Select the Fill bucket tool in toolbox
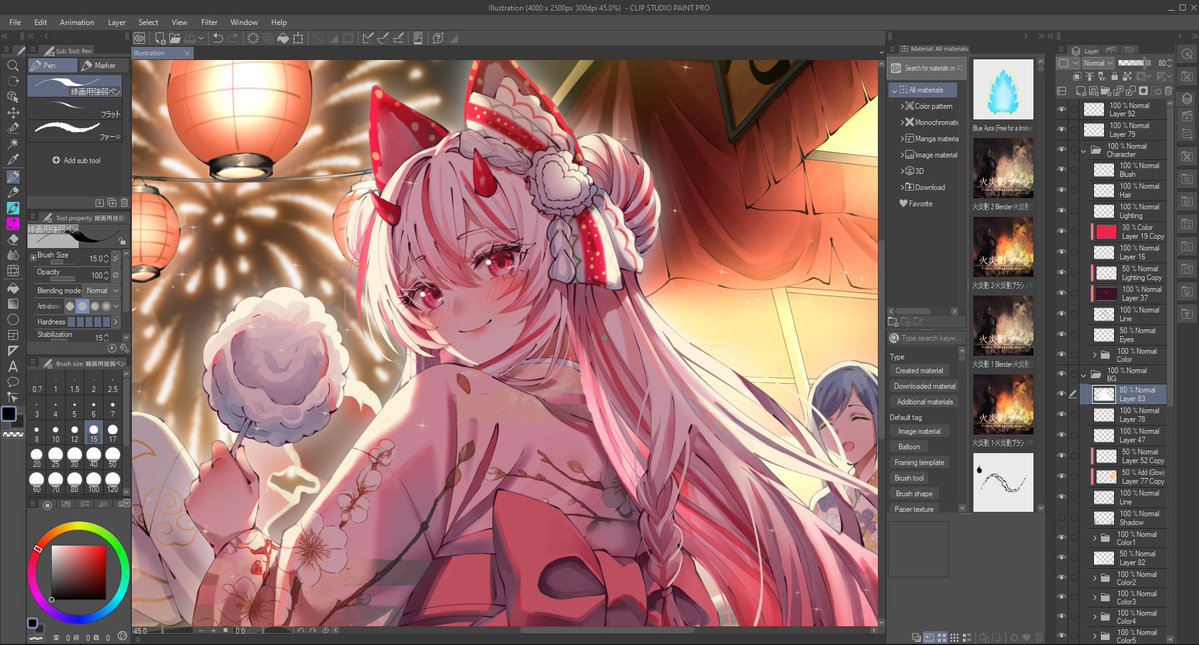This screenshot has width=1199, height=645. (x=13, y=288)
